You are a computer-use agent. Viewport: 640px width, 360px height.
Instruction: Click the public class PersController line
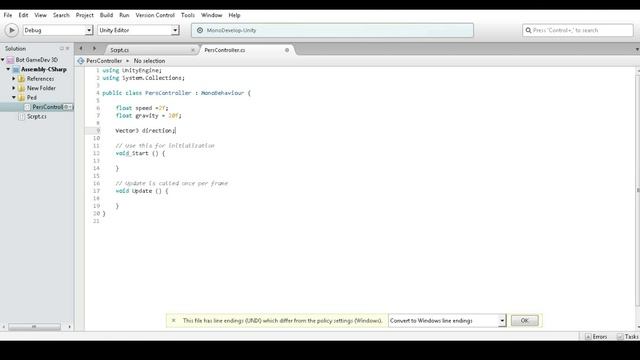pyautogui.click(x=176, y=93)
